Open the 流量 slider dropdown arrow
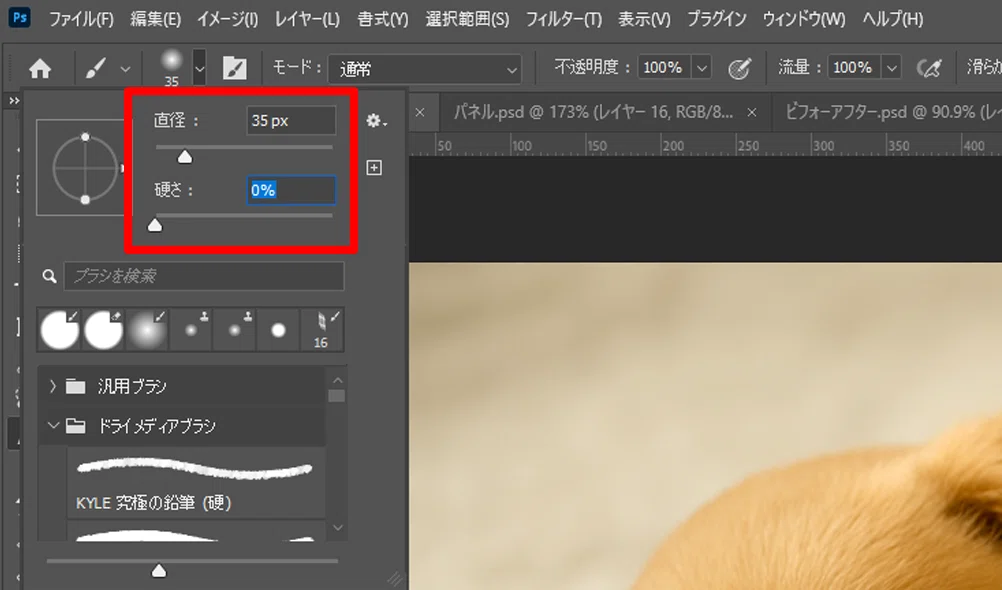 pyautogui.click(x=891, y=67)
